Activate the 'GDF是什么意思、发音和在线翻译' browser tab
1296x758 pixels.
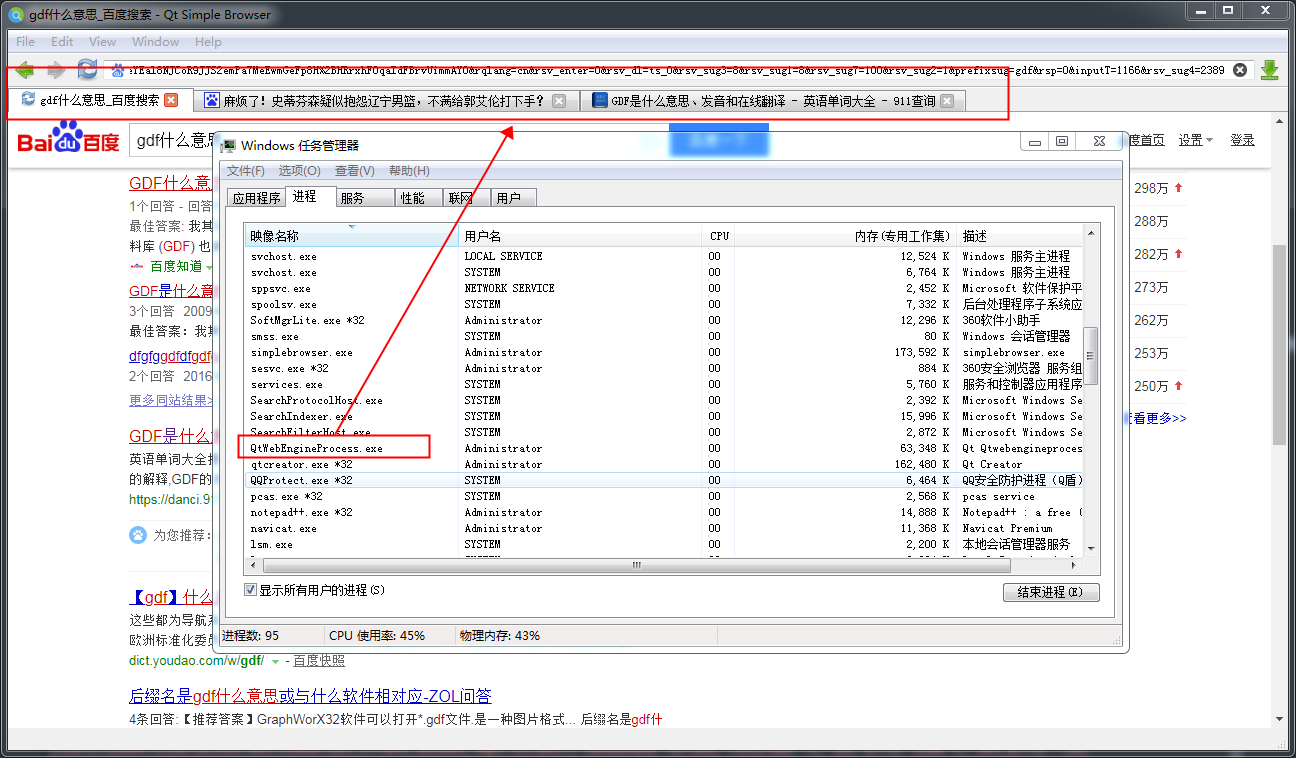coord(774,101)
